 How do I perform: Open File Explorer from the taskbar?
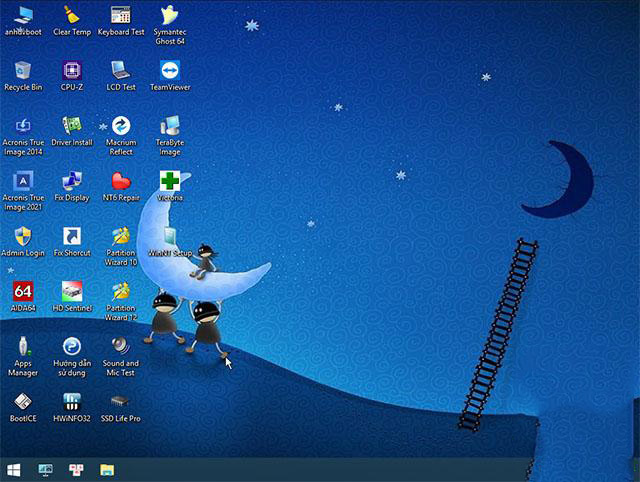tap(107, 470)
